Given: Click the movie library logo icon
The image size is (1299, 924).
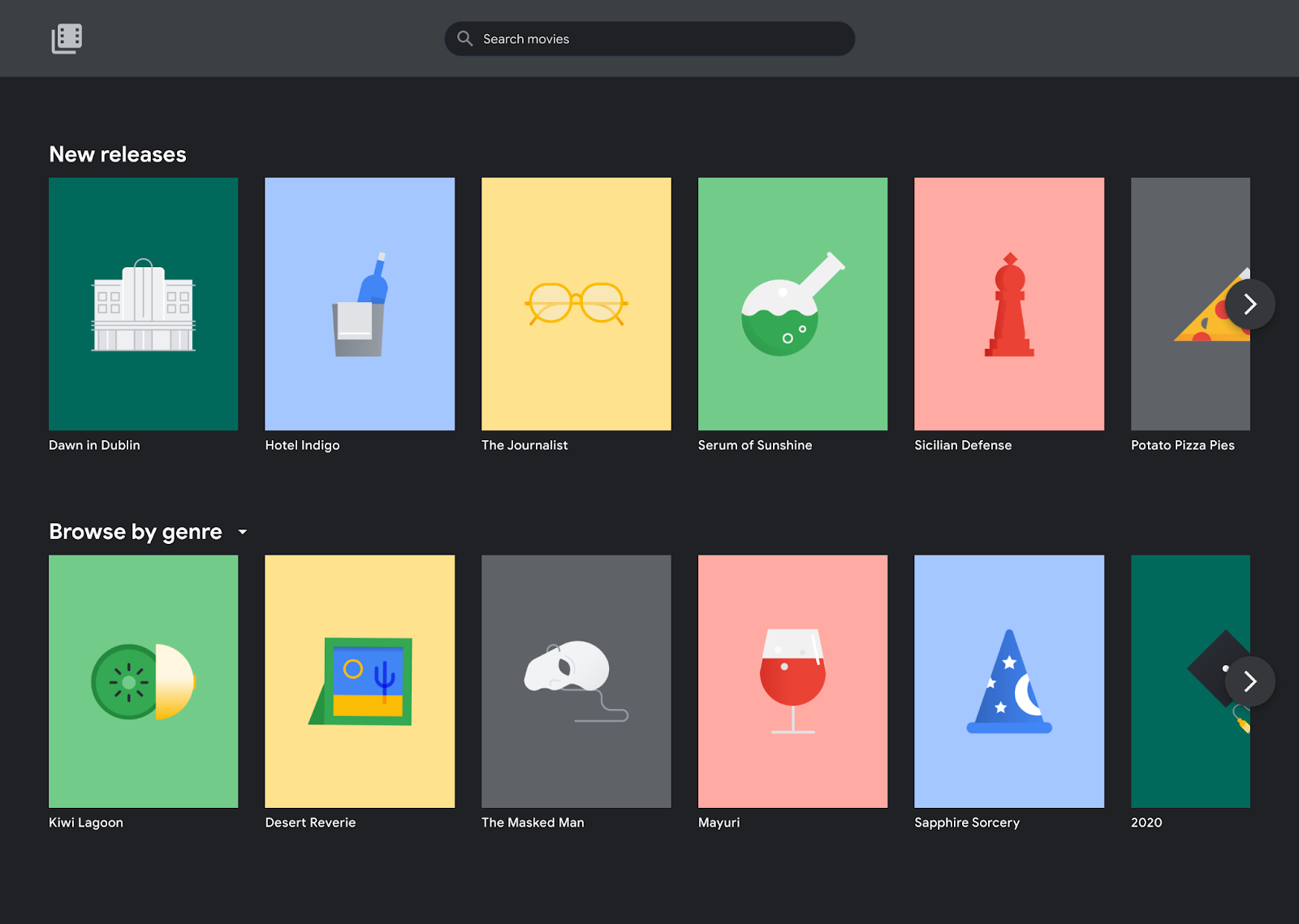Looking at the screenshot, I should [67, 39].
